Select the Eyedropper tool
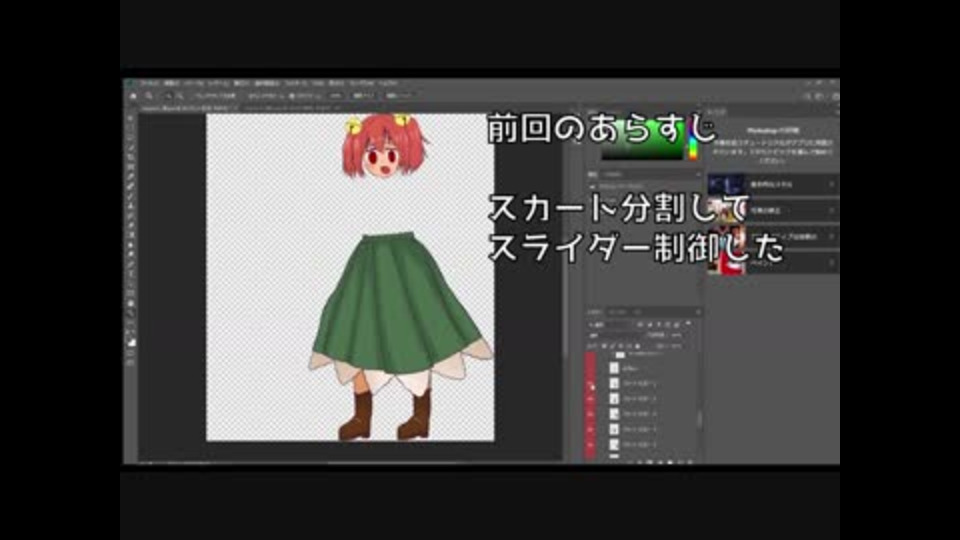 (x=131, y=177)
